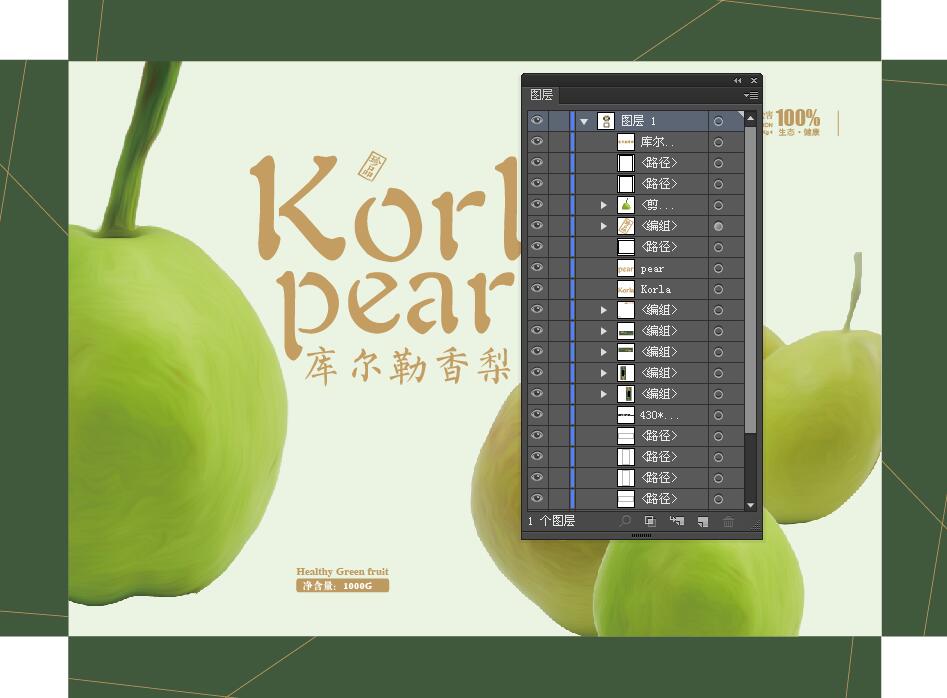Select the 图层 1 layer name
Screen dimensions: 947x698
638,121
